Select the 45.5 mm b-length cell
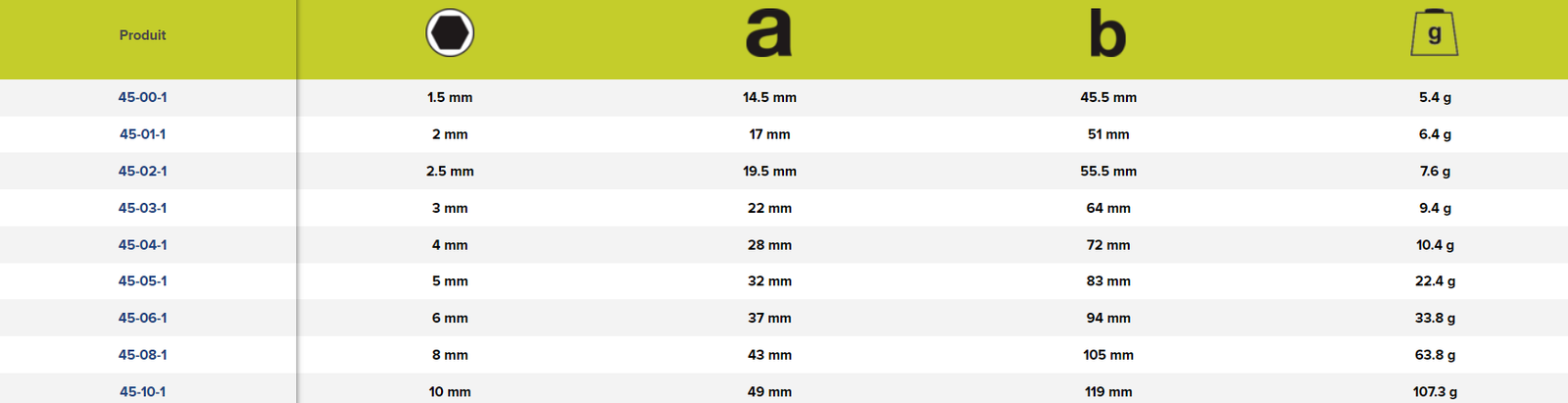This screenshot has width=1568, height=403. coord(1108,97)
